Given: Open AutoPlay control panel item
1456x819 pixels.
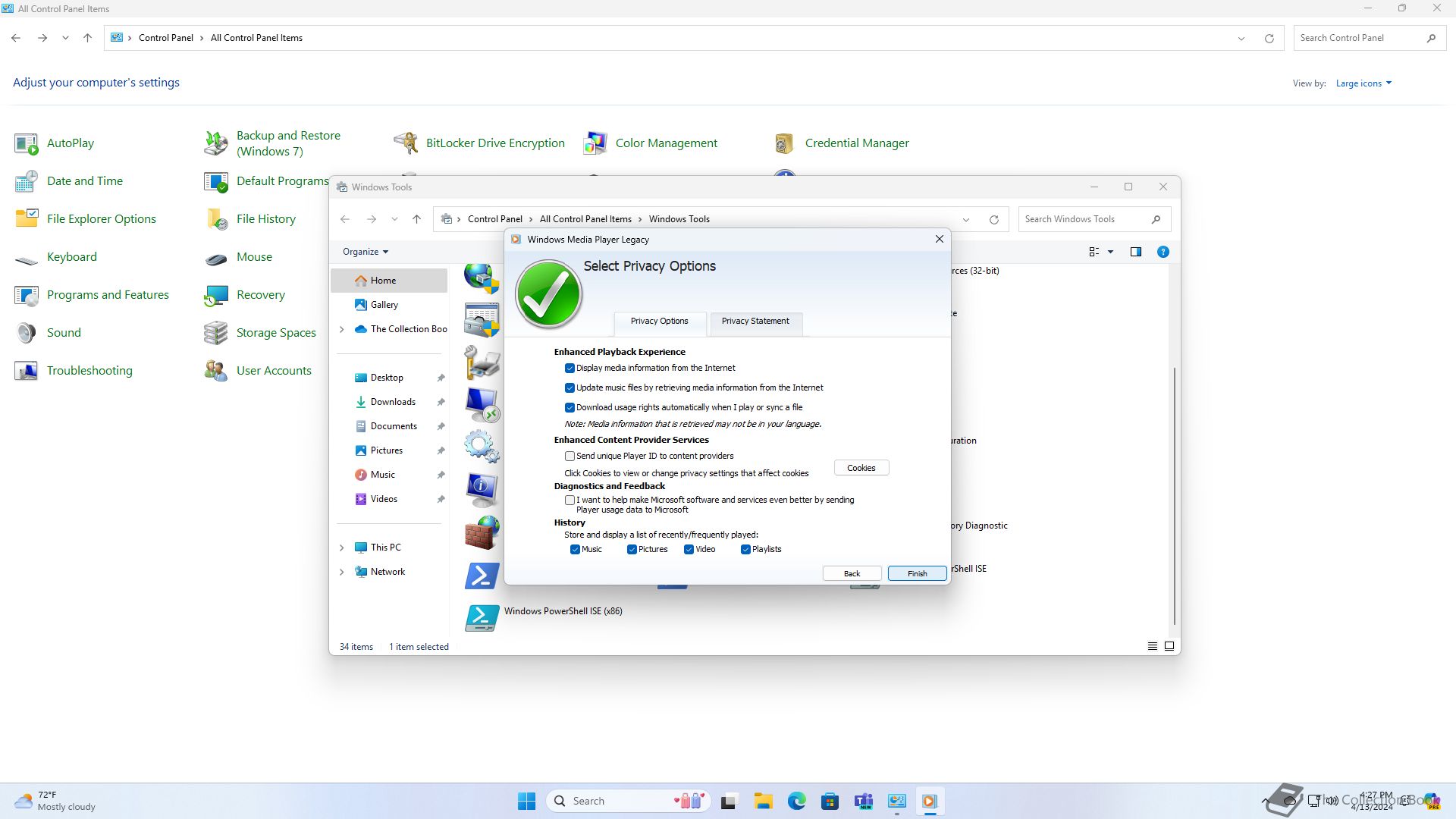Looking at the screenshot, I should pos(55,143).
